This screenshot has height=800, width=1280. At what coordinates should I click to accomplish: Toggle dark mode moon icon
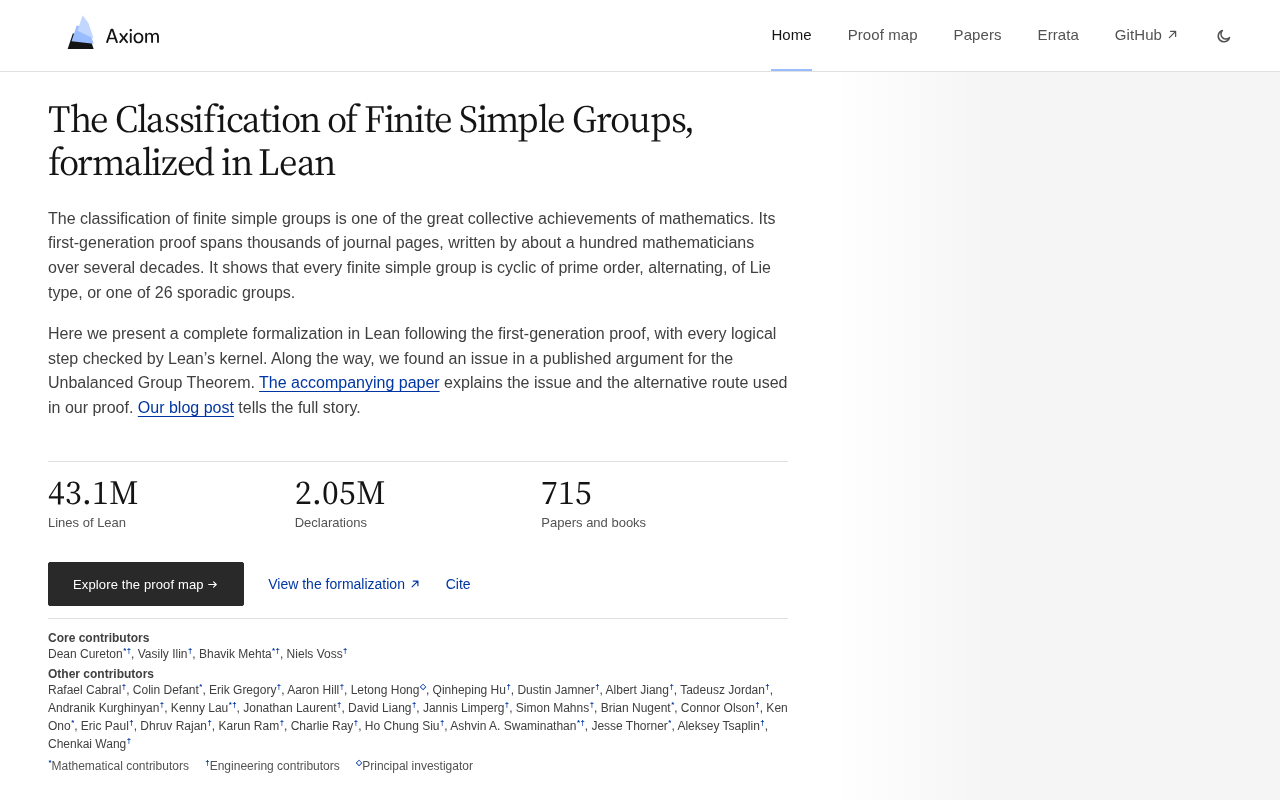pyautogui.click(x=1224, y=36)
